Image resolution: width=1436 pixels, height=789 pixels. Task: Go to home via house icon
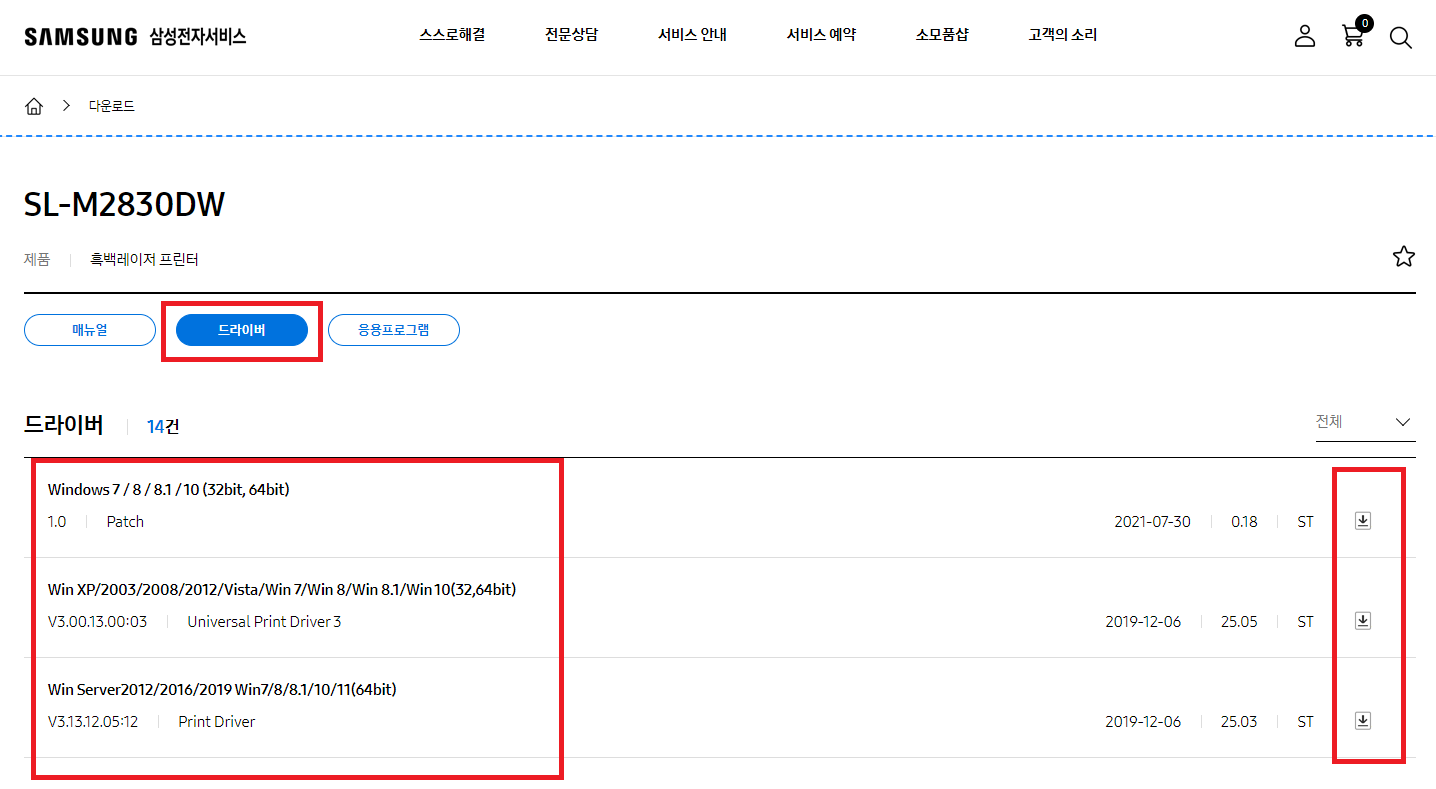click(34, 106)
